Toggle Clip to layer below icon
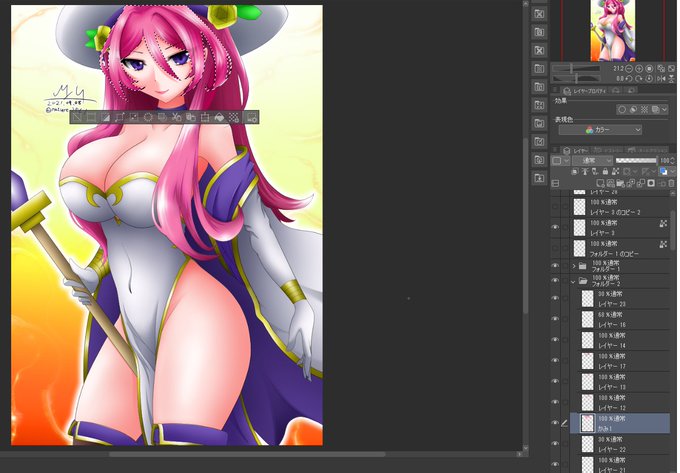Viewport: 680px width, 473px height. [575, 172]
